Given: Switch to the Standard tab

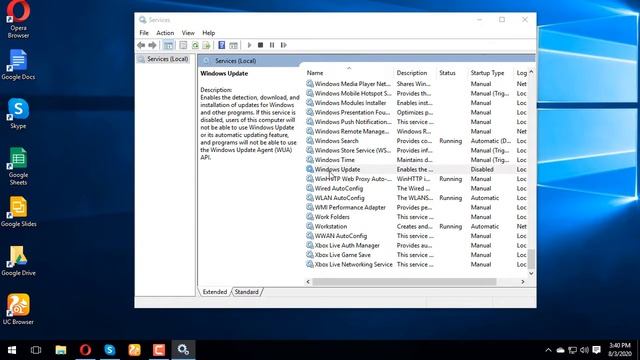Looking at the screenshot, I should click(247, 292).
